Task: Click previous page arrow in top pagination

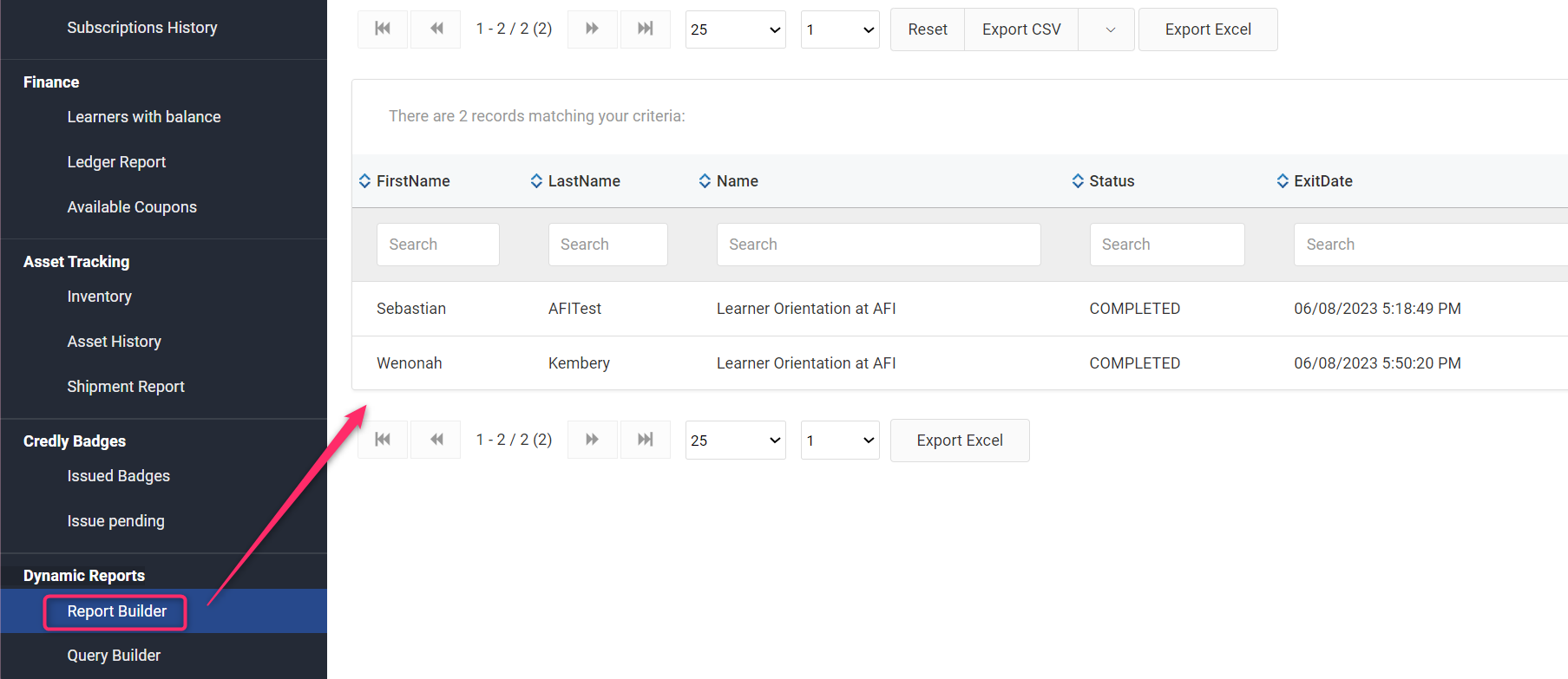Action: [x=436, y=29]
